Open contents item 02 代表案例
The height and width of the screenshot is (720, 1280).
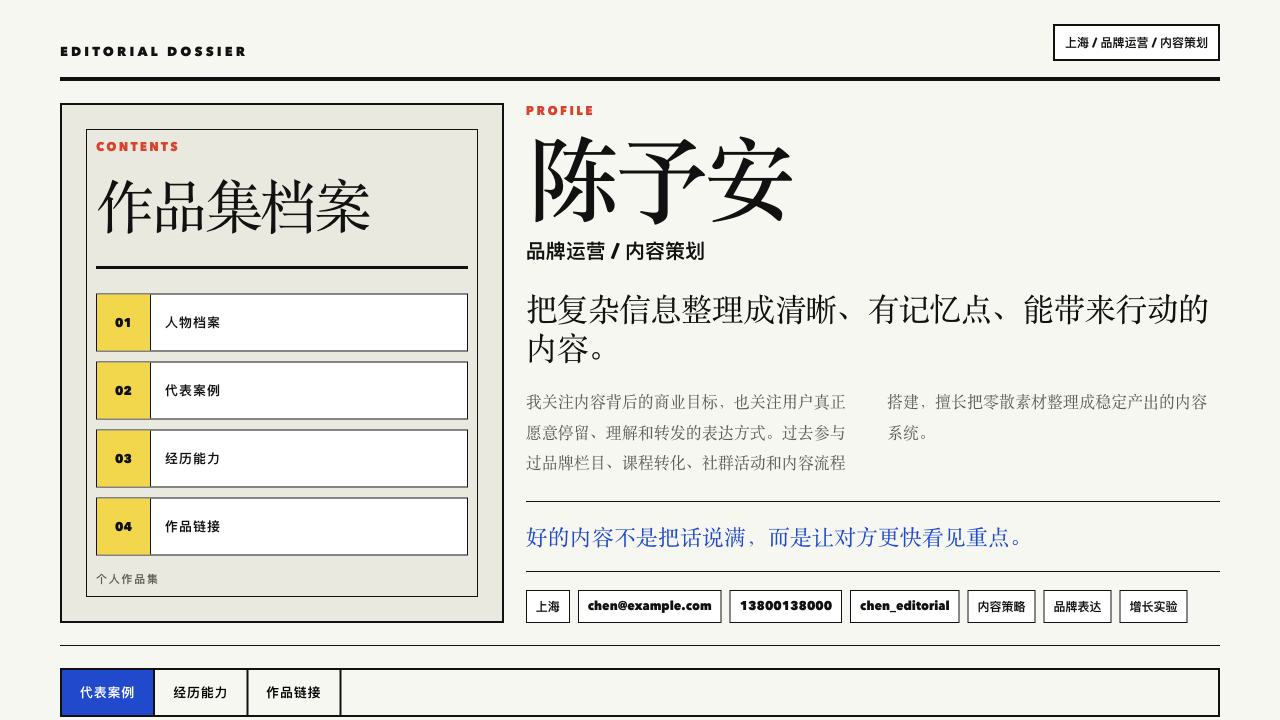(282, 390)
